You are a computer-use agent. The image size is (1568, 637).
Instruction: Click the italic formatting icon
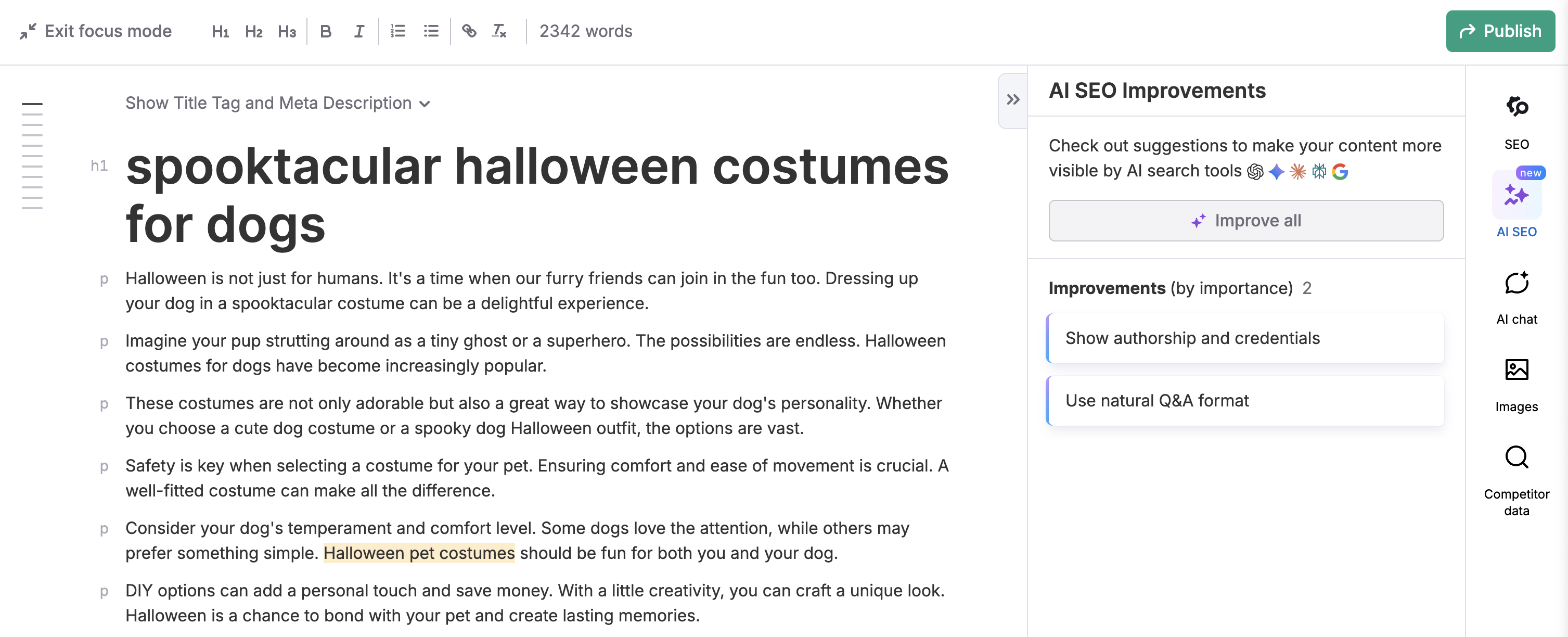[x=358, y=31]
